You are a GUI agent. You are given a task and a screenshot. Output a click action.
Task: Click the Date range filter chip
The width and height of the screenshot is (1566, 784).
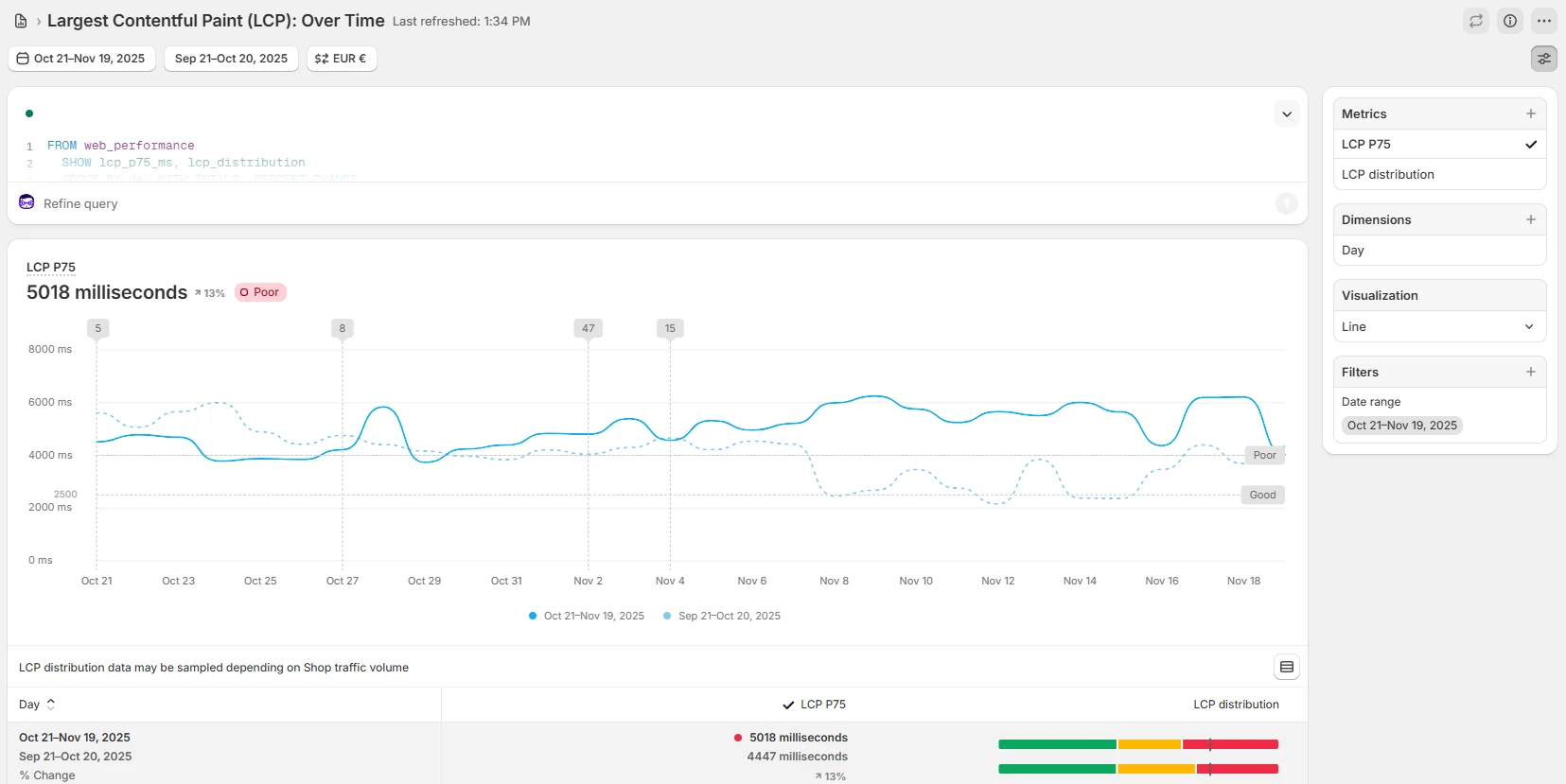(x=1402, y=426)
